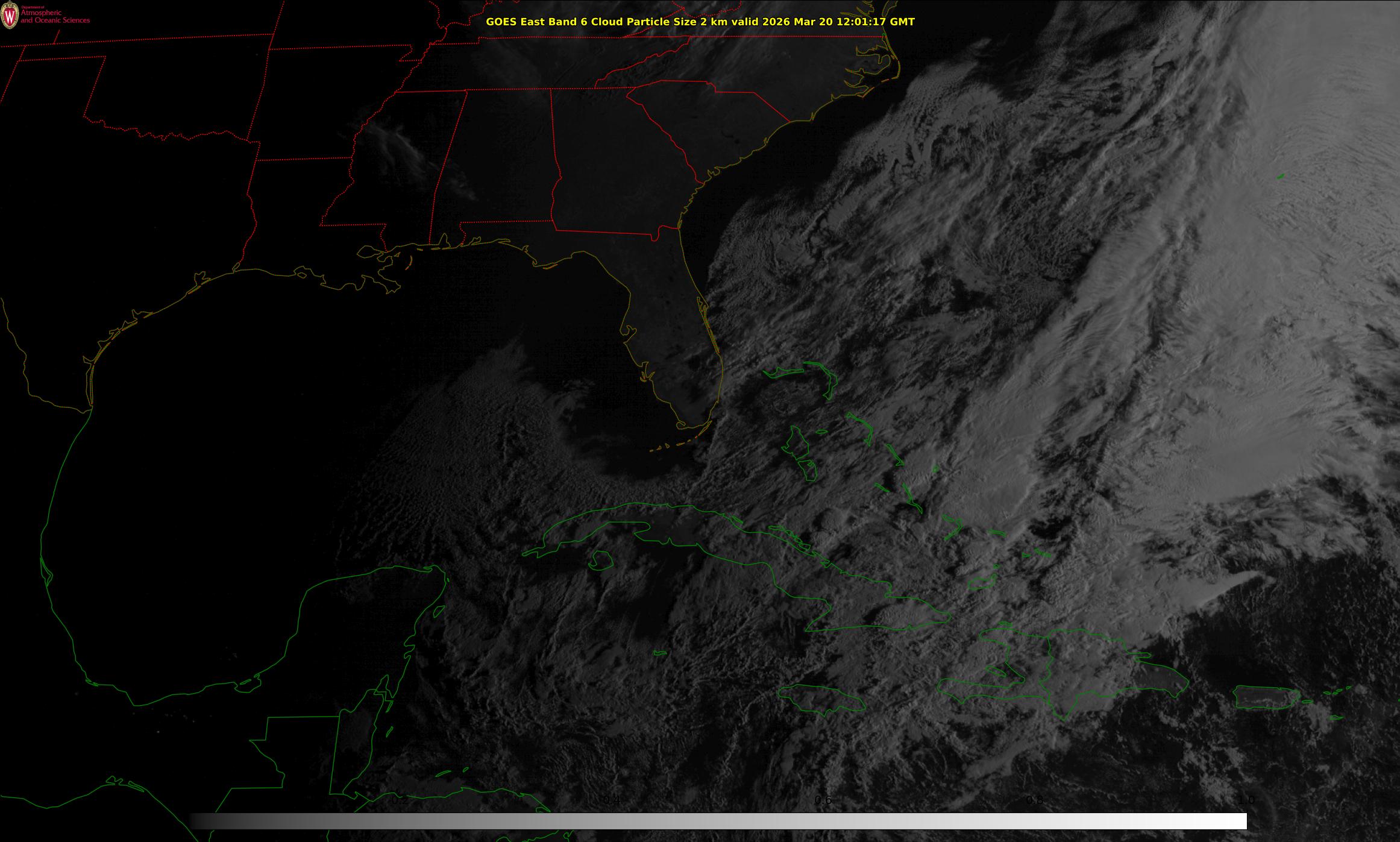Click the 0.4 colorbar tick label

click(x=612, y=800)
